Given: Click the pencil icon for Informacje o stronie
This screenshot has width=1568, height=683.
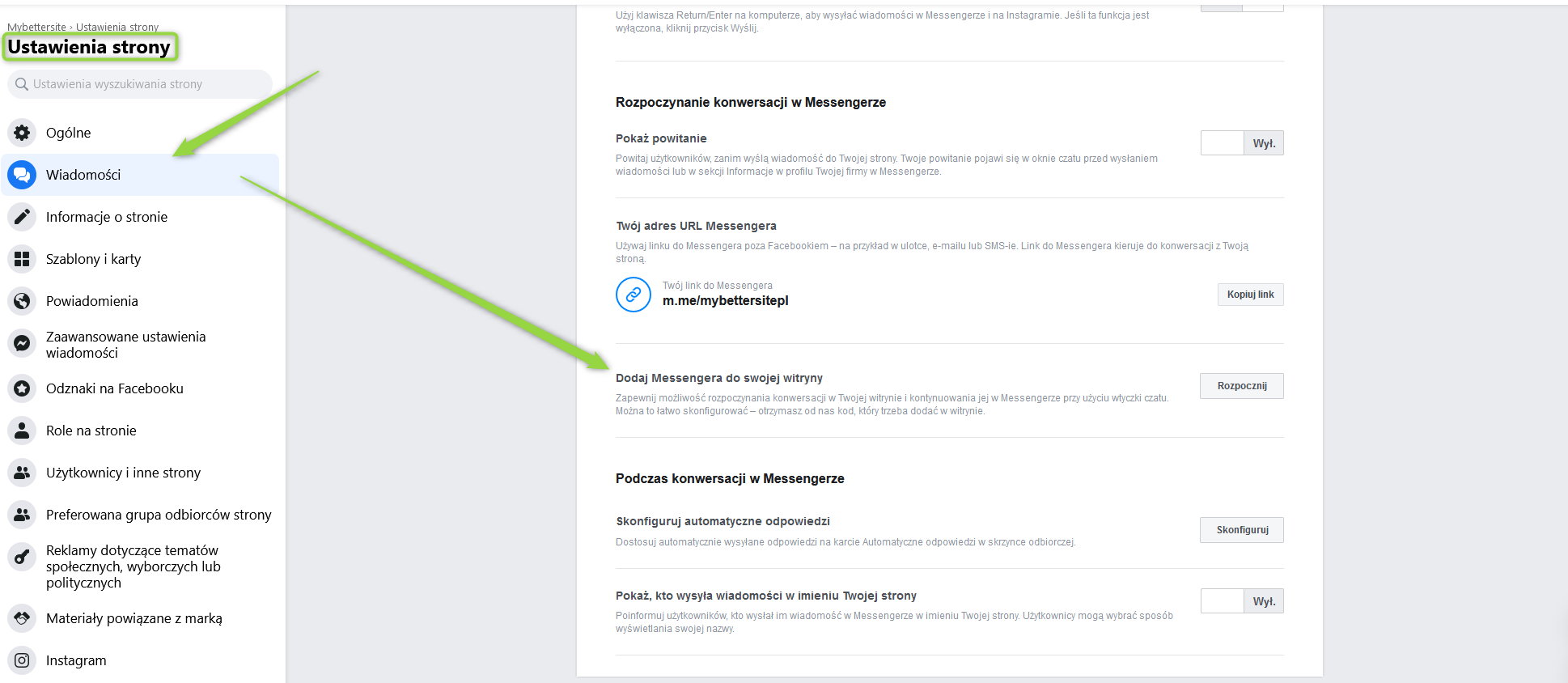Looking at the screenshot, I should [x=22, y=217].
